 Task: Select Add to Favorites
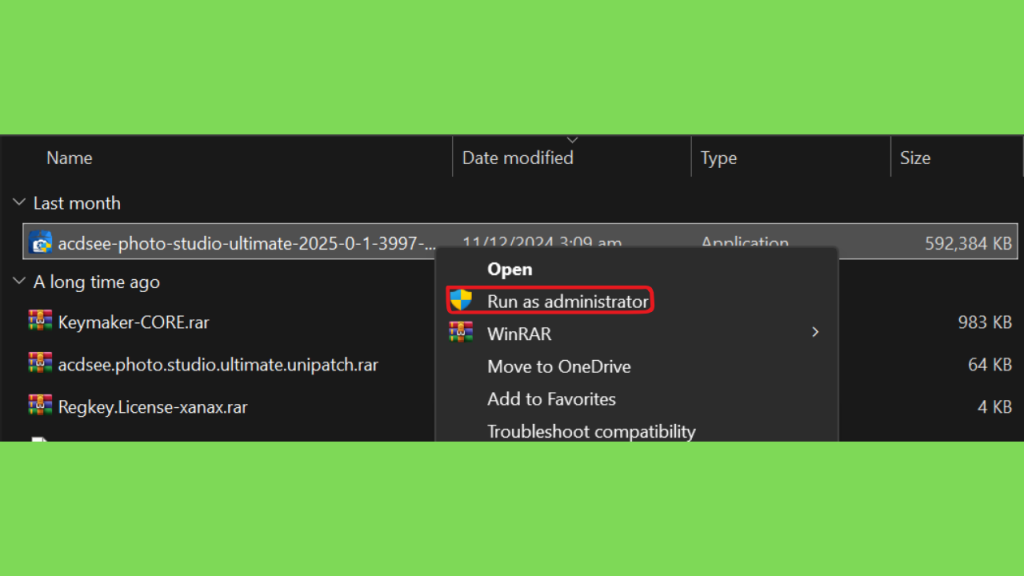click(x=551, y=399)
